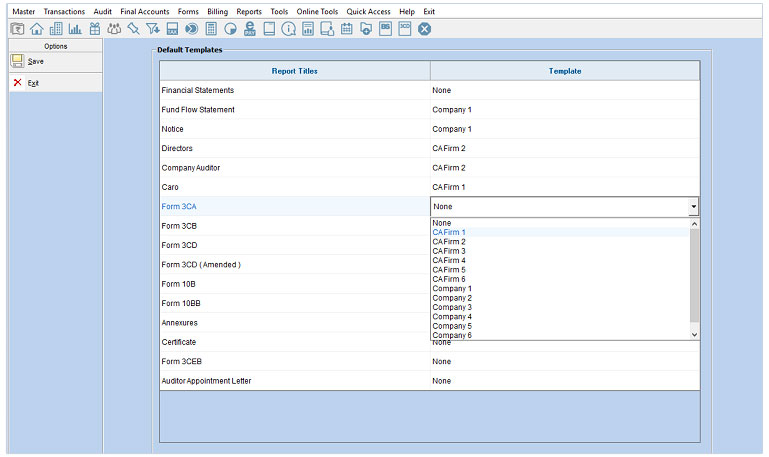This screenshot has width=769, height=457.
Task: Expand the Form 3CA template dropdown arrow
Action: coord(693,207)
